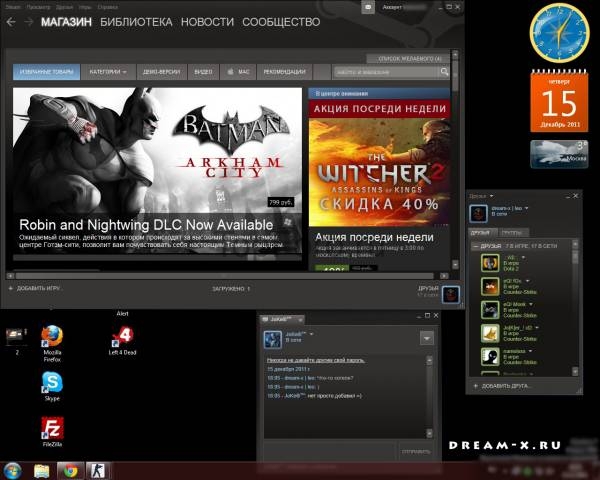Open the dropdown arrow for the first Counter-Strike friend
Screen dimensions: 600x480
(528, 281)
